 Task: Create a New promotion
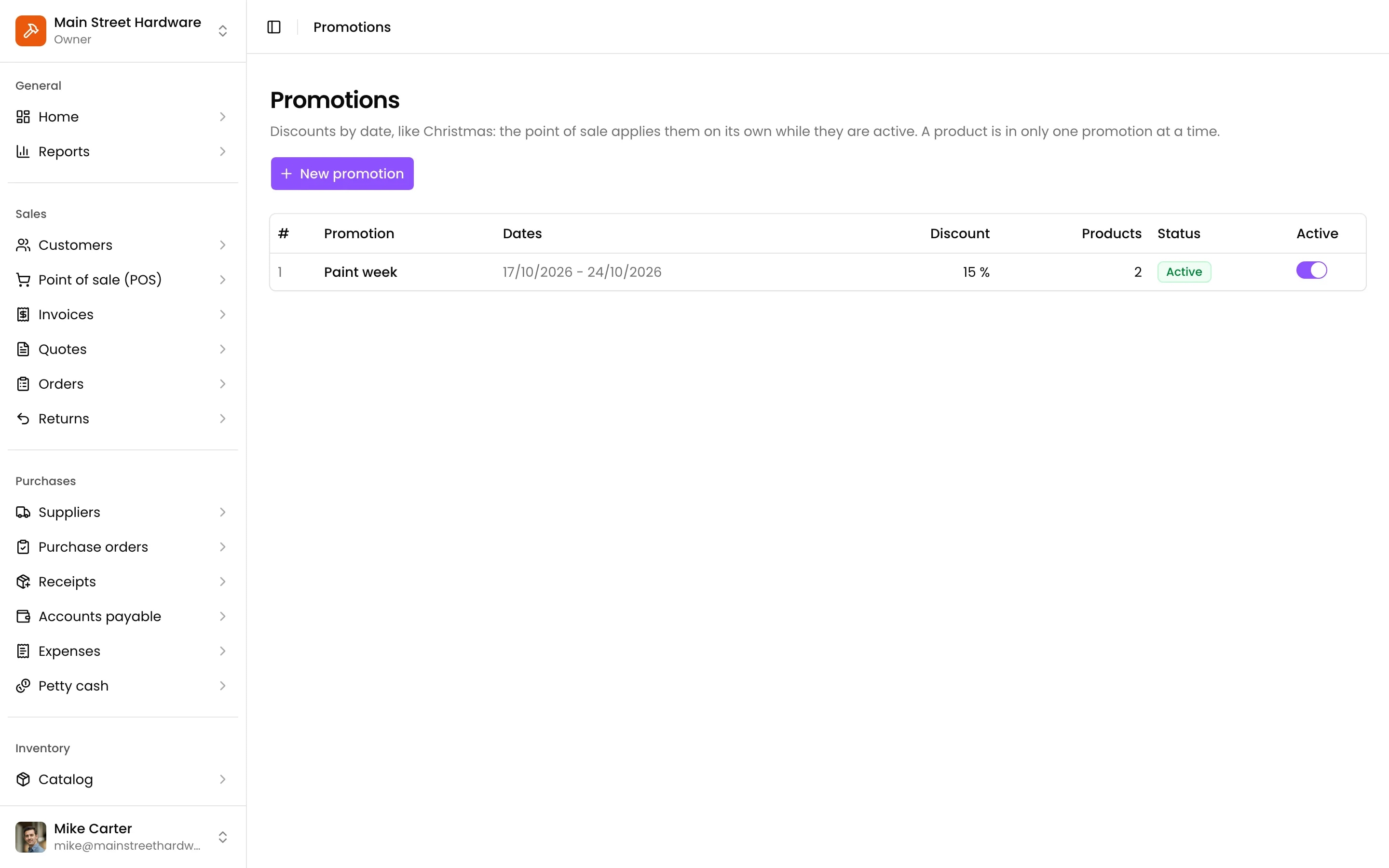[x=342, y=174]
